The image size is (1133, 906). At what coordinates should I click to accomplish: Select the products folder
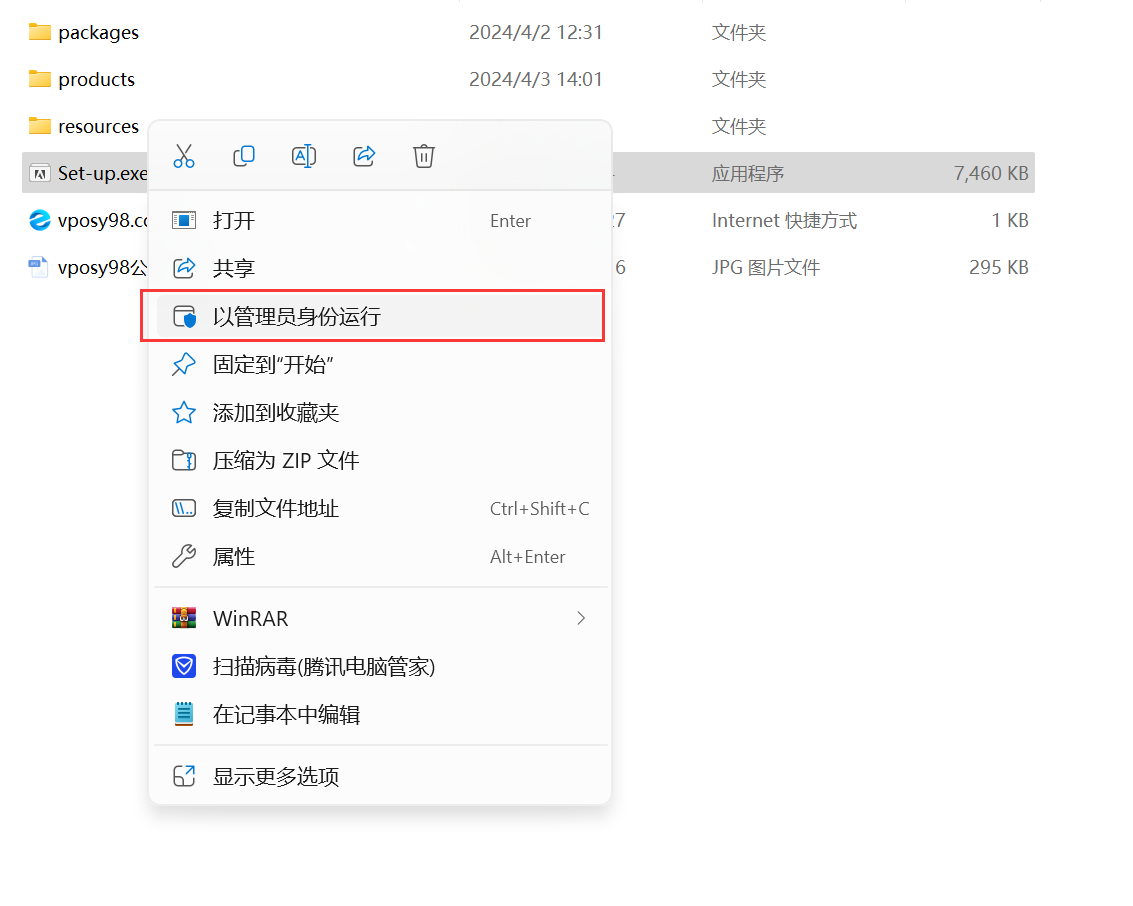pos(96,80)
